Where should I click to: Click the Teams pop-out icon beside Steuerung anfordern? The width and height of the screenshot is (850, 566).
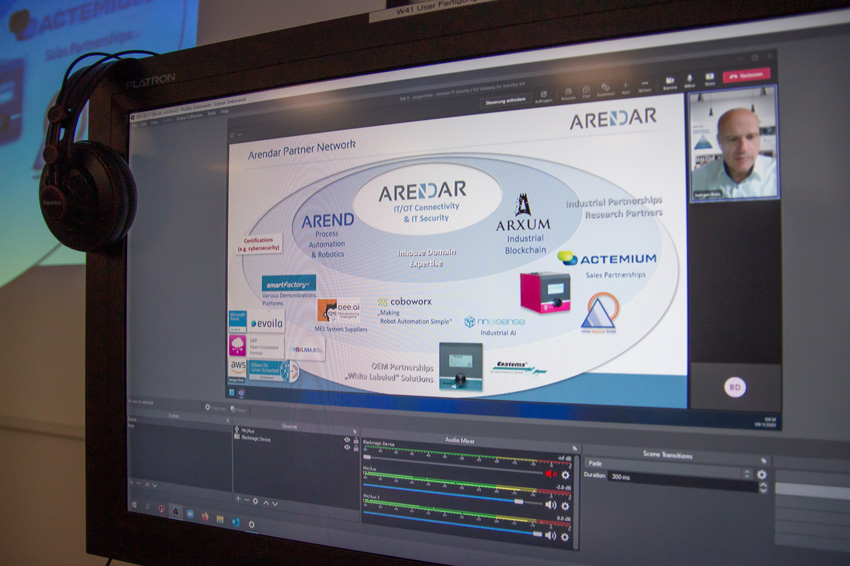pyautogui.click(x=543, y=96)
